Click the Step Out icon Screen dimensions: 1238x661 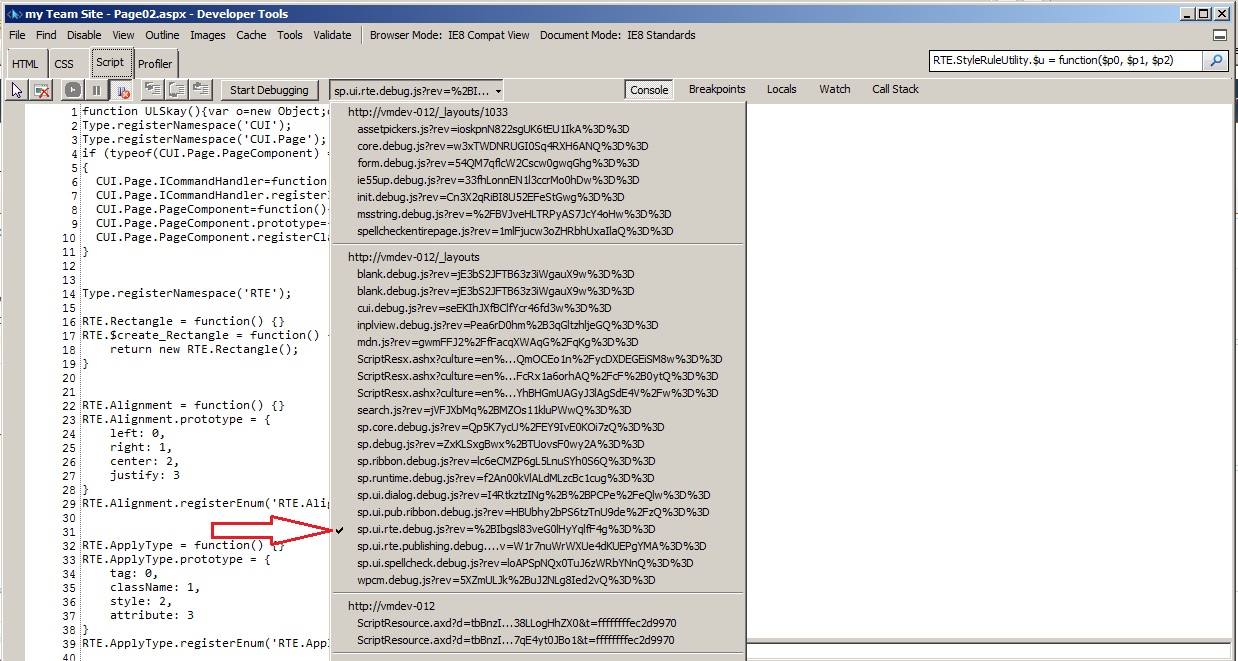(x=201, y=89)
